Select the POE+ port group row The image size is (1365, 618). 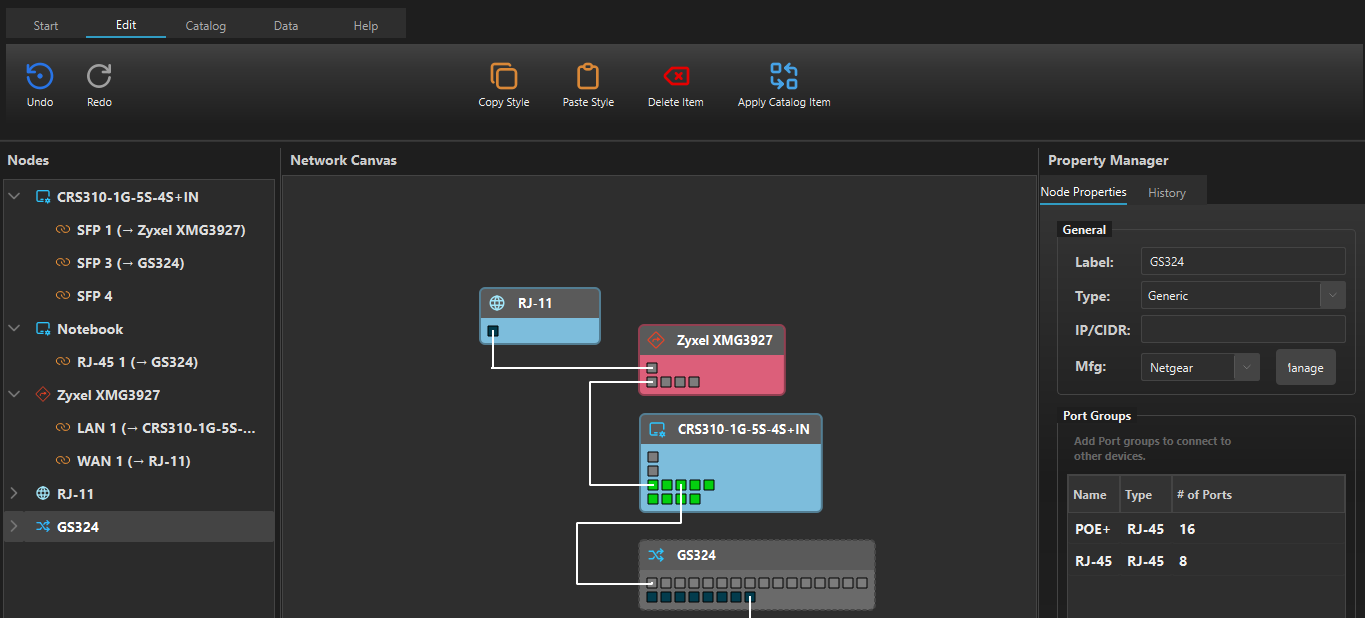point(1206,529)
